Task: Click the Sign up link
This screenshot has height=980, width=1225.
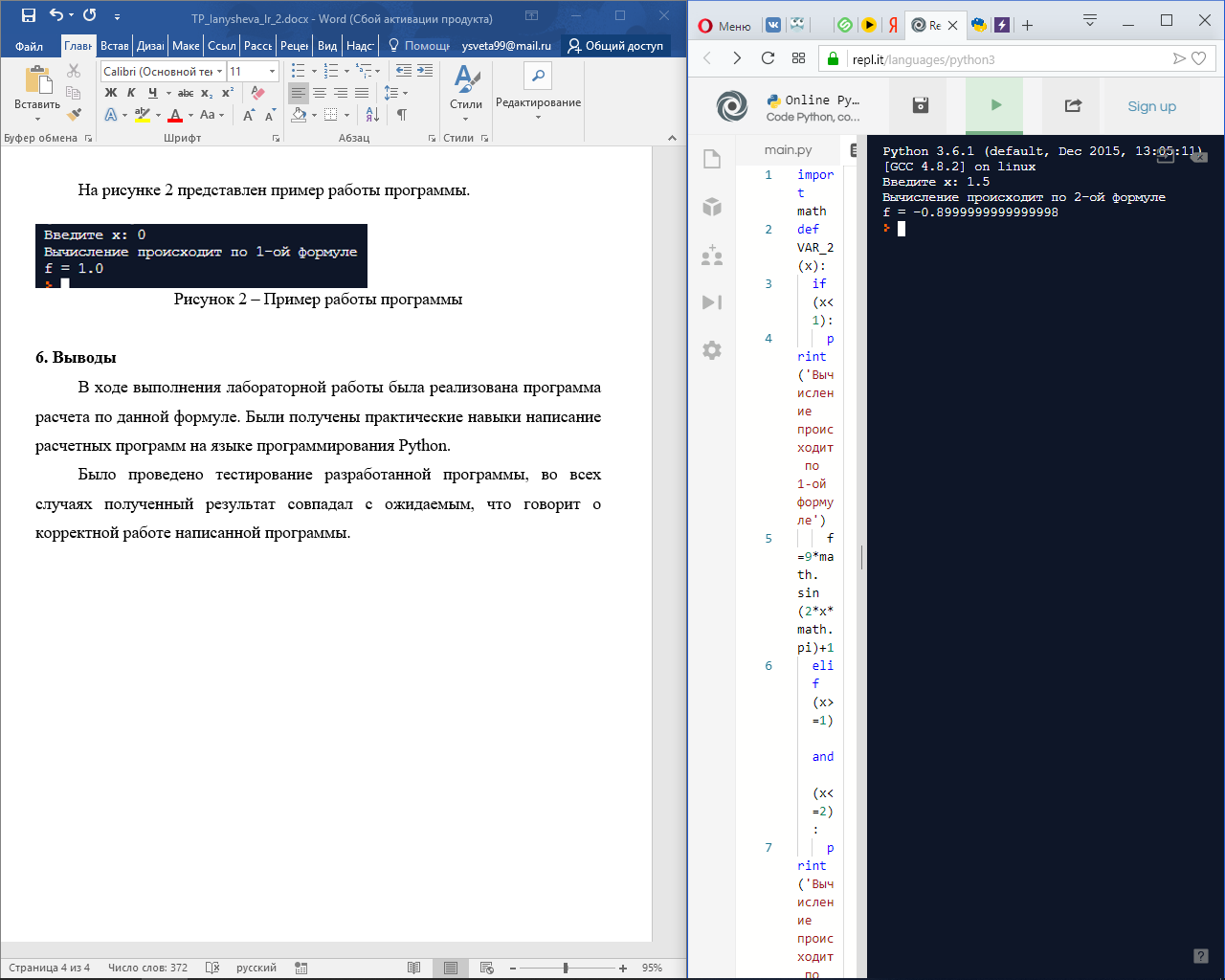Action: pos(1151,106)
